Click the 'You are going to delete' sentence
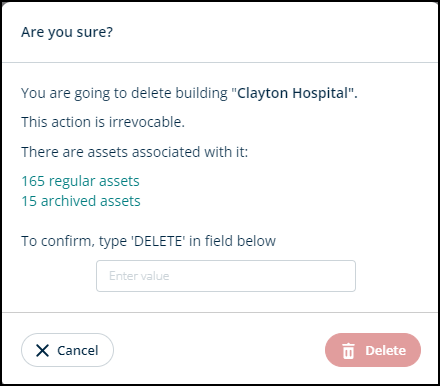The image size is (440, 386). click(189, 93)
